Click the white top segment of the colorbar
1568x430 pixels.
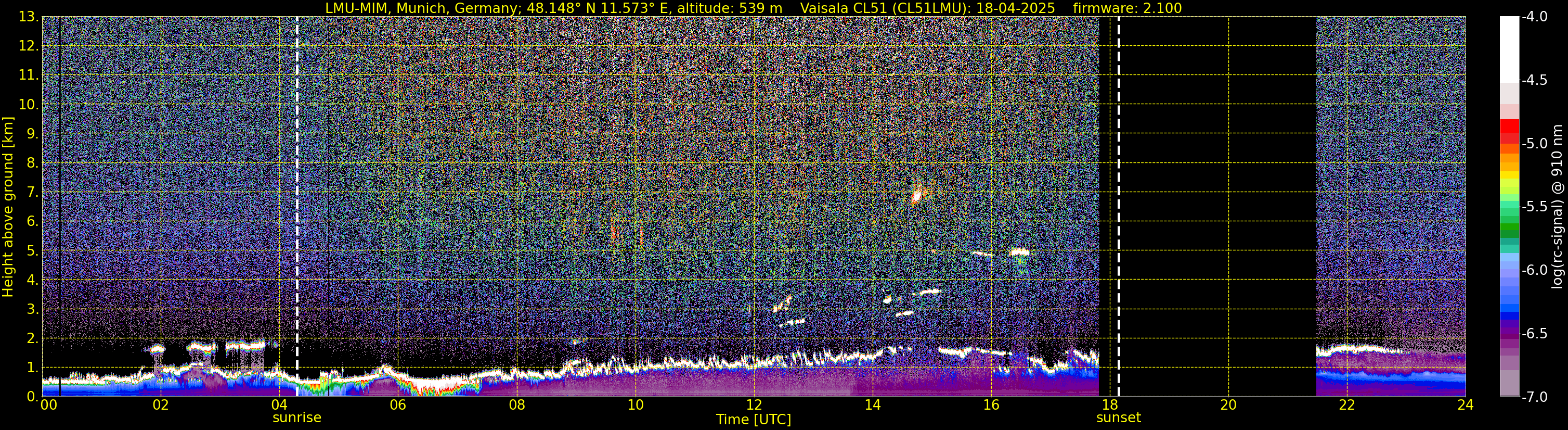tap(1510, 49)
